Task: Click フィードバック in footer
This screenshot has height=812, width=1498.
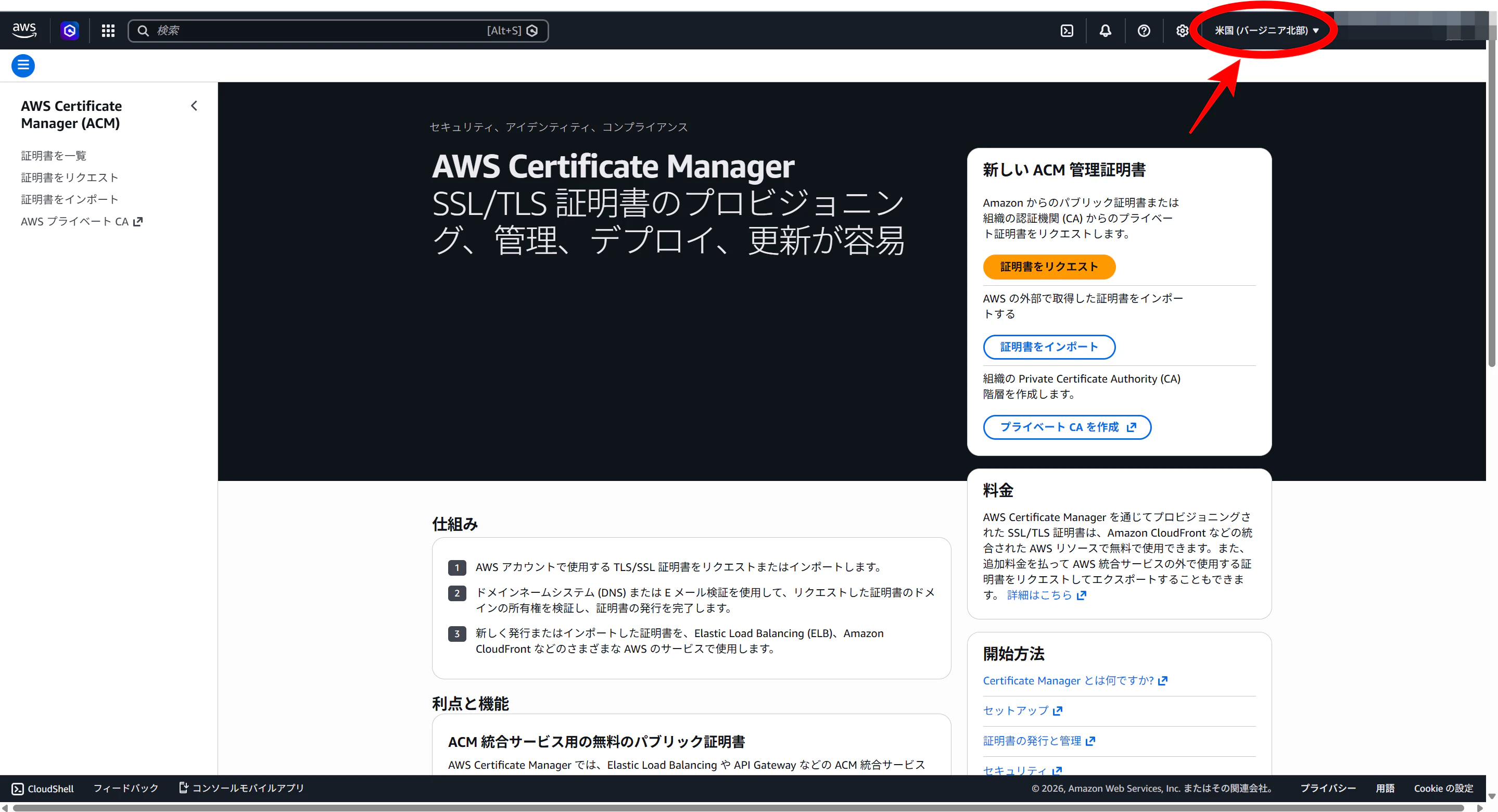Action: click(125, 788)
